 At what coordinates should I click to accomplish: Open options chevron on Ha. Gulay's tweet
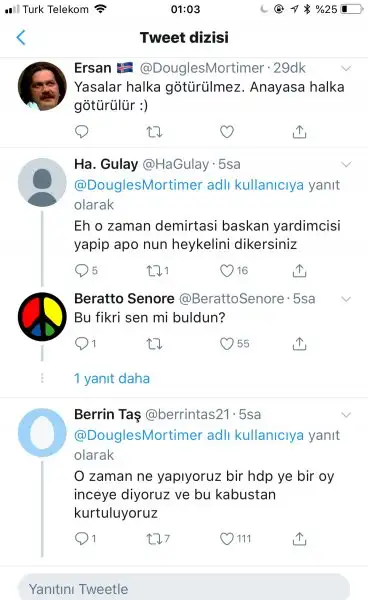point(346,165)
